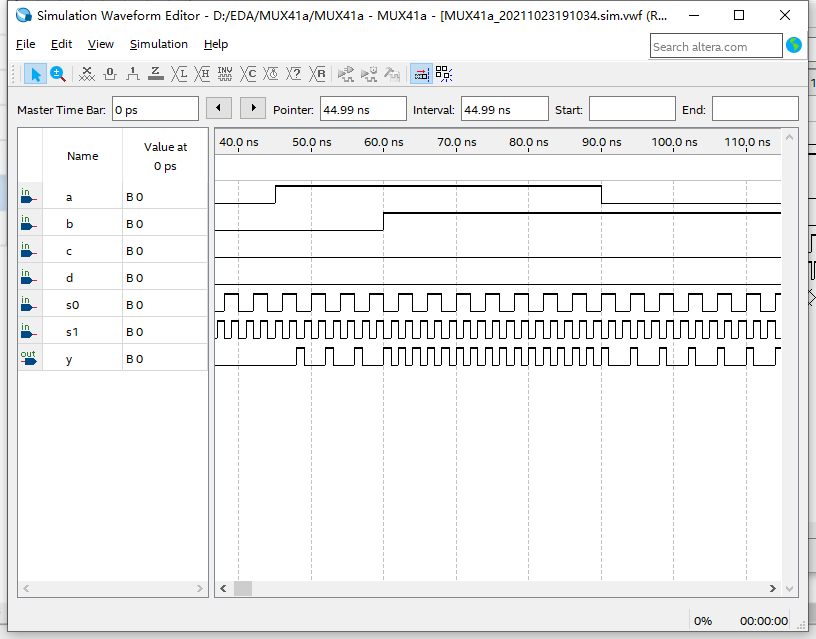Viewport: 816px width, 639px height.
Task: Run Functional Simulation icon
Action: pyautogui.click(x=346, y=74)
